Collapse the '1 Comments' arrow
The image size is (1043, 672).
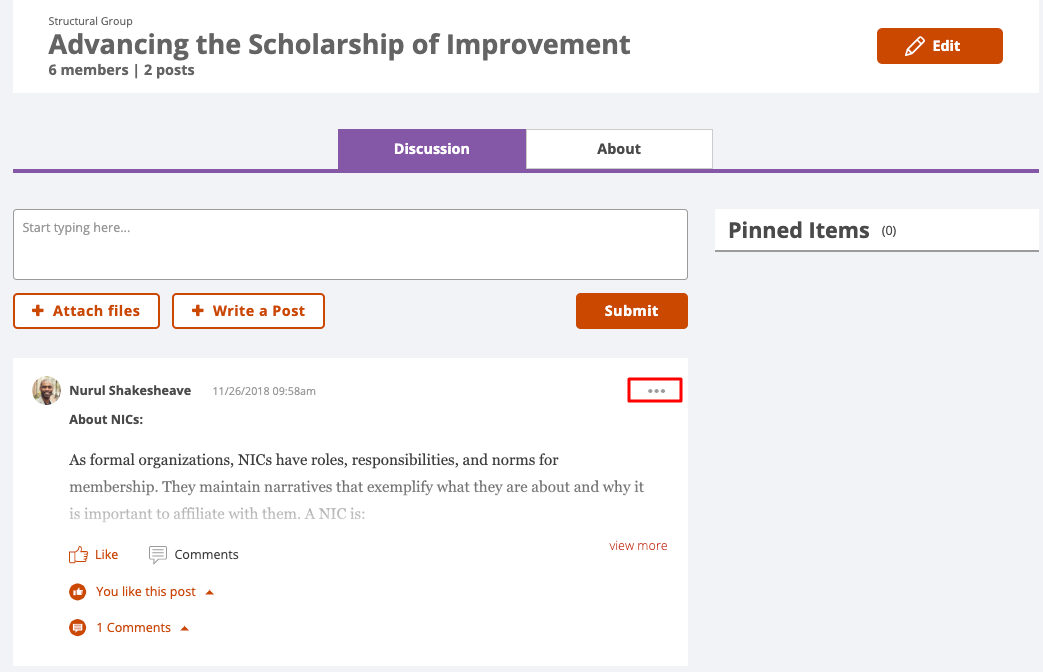click(185, 628)
